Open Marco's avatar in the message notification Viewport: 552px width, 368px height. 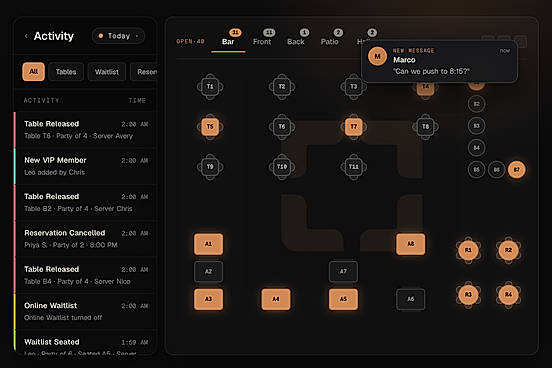(377, 56)
